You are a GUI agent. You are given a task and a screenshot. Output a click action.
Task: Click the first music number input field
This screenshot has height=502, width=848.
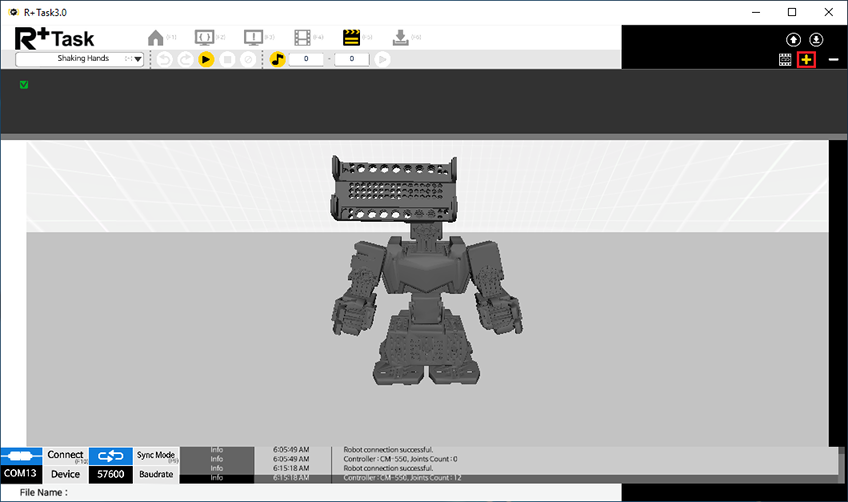click(x=307, y=60)
